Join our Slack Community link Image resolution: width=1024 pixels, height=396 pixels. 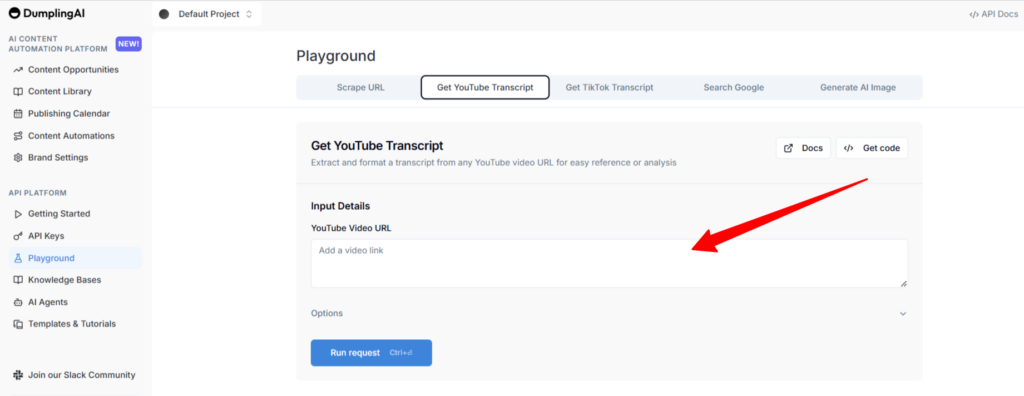(x=75, y=375)
